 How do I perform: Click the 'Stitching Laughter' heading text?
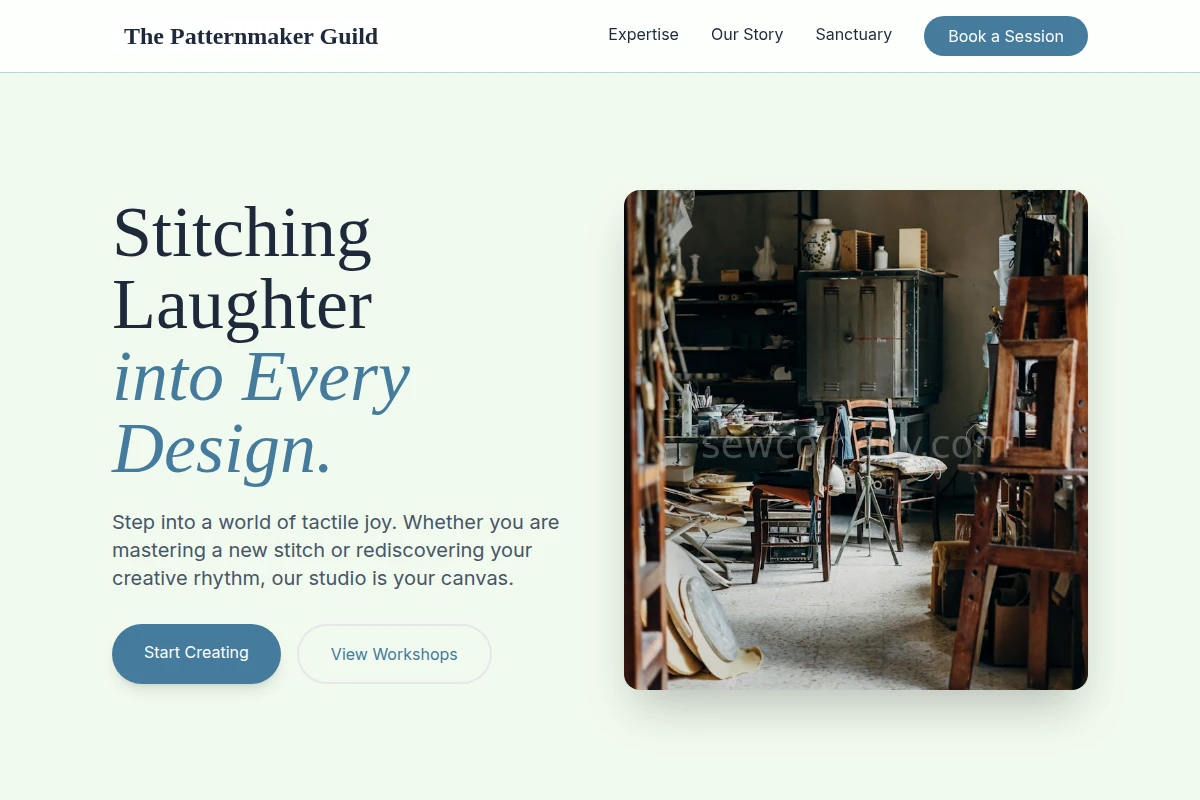click(242, 268)
